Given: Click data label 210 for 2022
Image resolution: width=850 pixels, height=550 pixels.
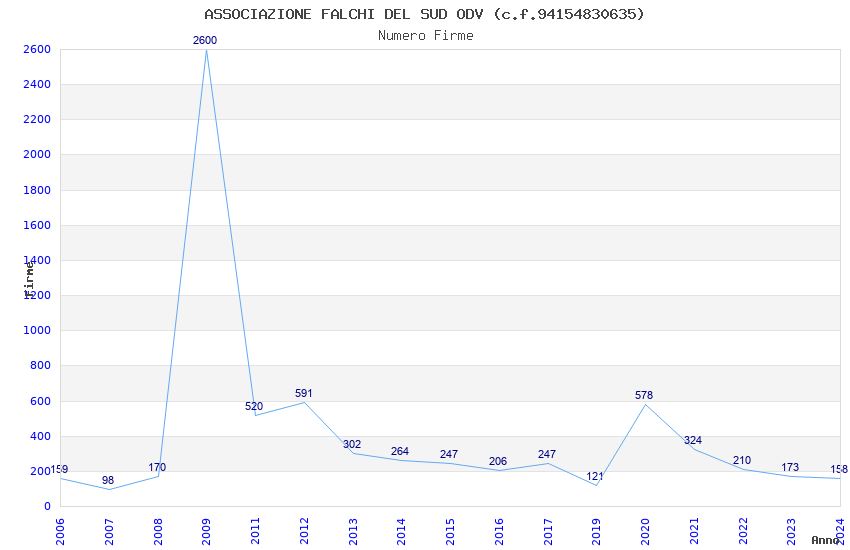Looking at the screenshot, I should (742, 460).
